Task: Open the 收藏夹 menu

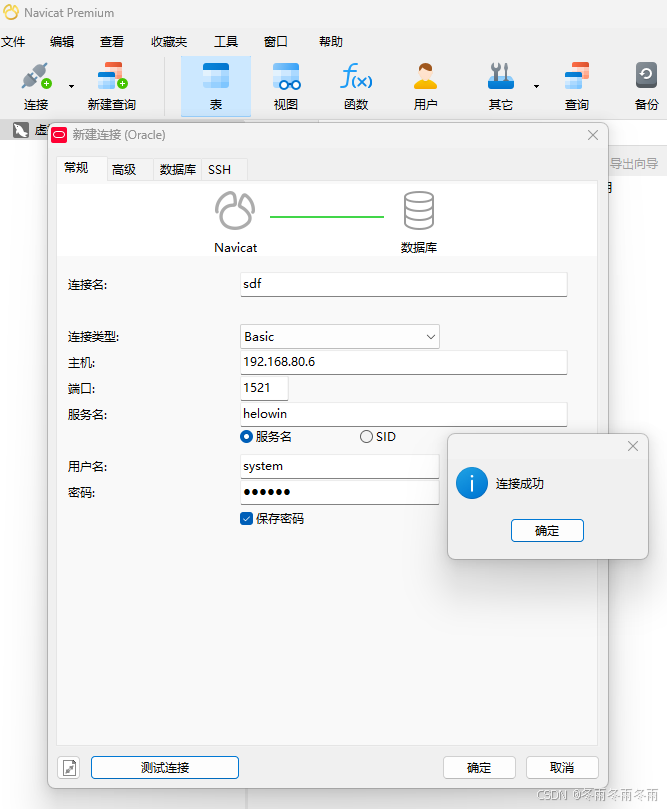Action: coord(169,42)
